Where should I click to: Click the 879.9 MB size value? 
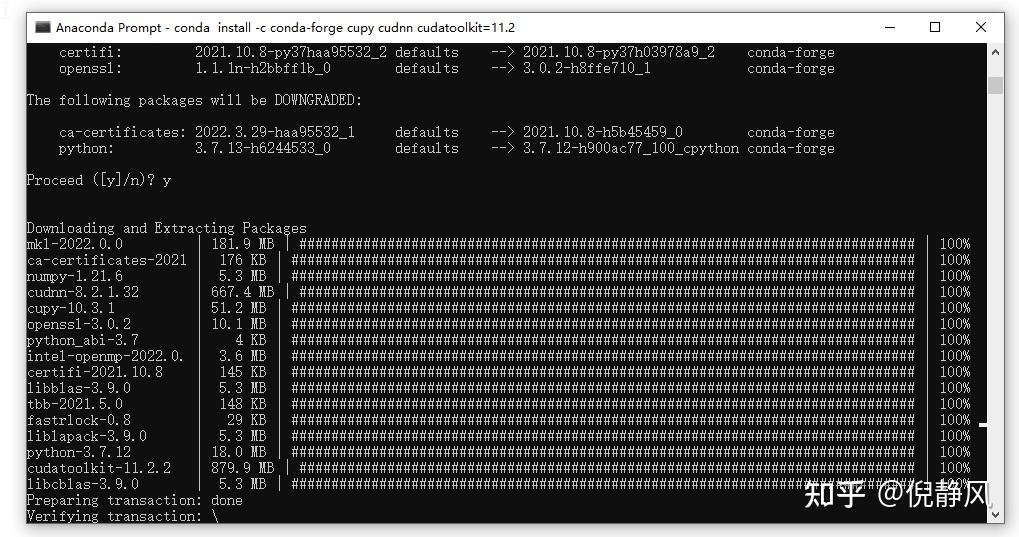(242, 468)
